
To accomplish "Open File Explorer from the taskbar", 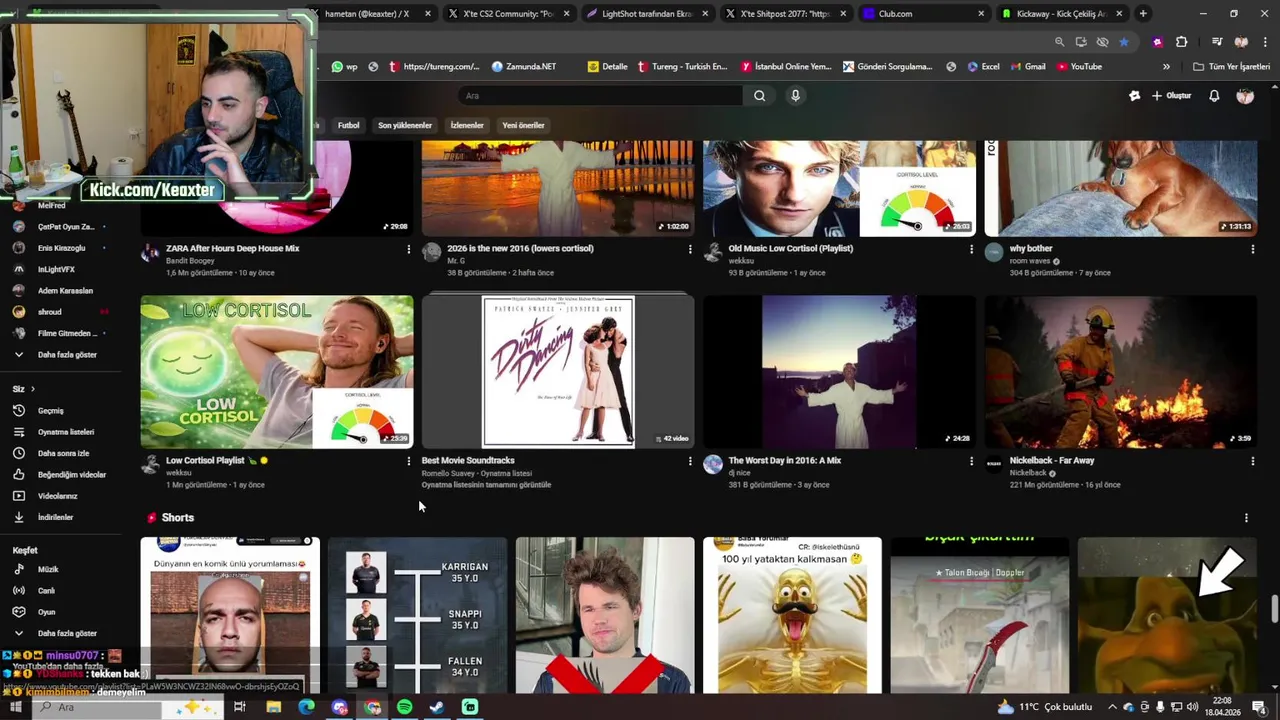I will pos(273,707).
